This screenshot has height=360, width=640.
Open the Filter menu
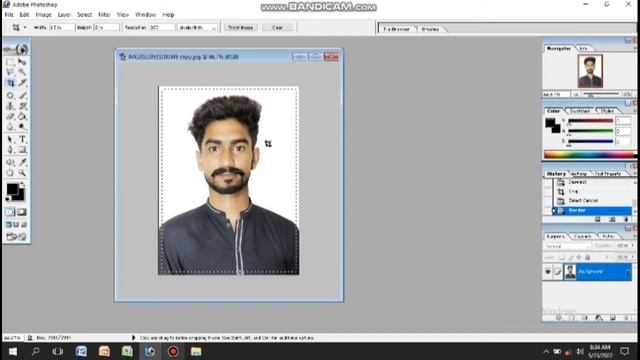click(x=104, y=15)
